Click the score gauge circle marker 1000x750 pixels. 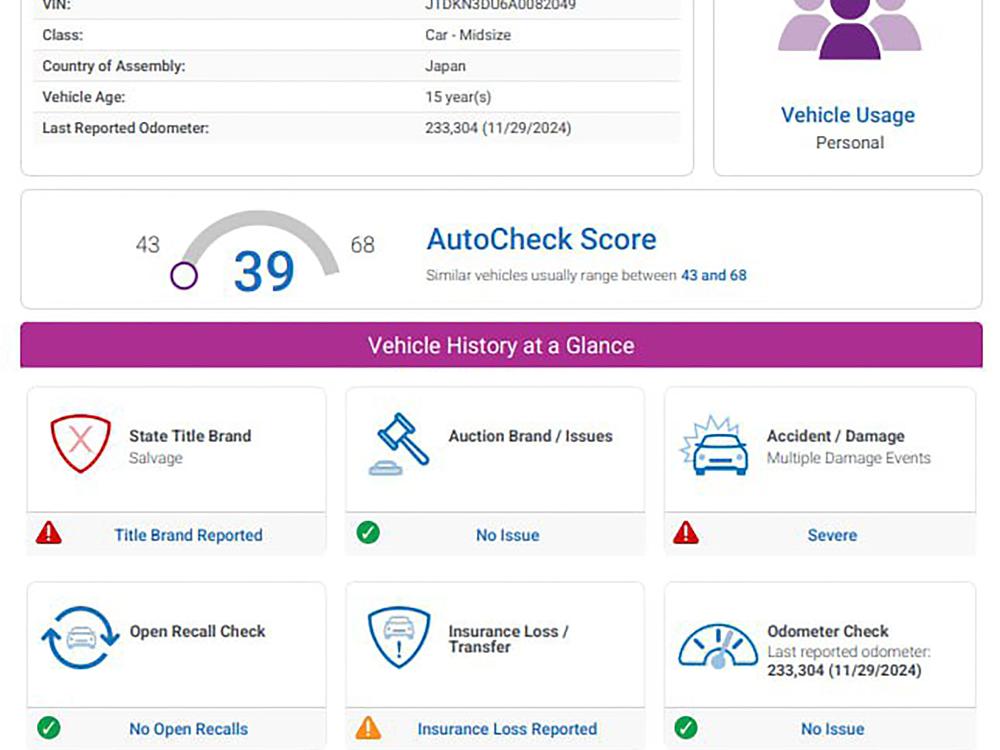click(x=184, y=276)
